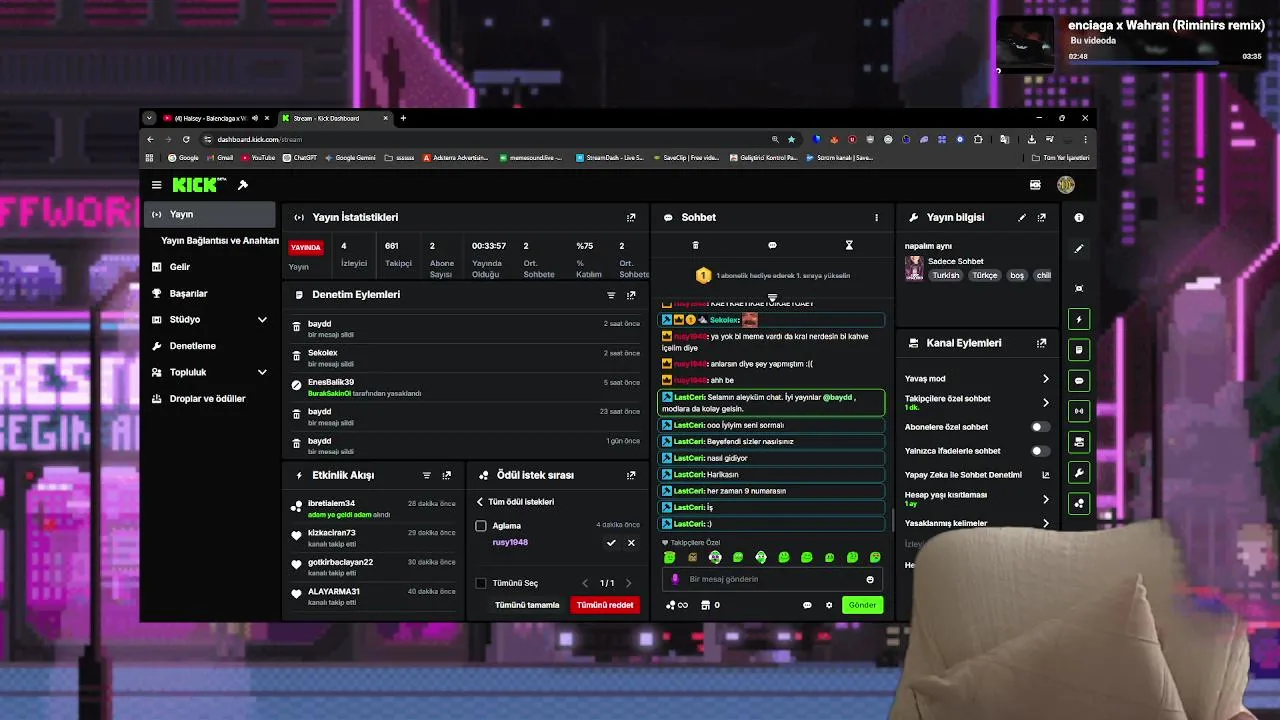Go to previous page of reward requests
Screen dimensions: 1280x720
pyautogui.click(x=585, y=583)
